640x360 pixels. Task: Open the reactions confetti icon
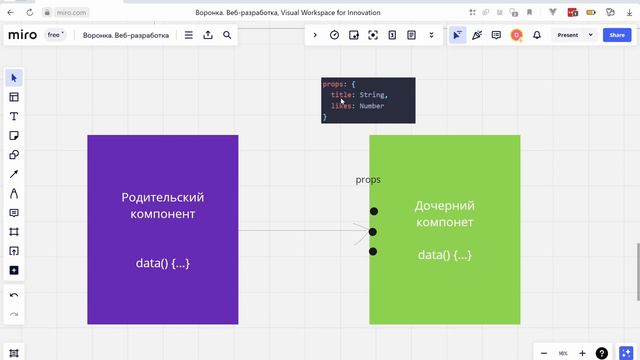(477, 35)
